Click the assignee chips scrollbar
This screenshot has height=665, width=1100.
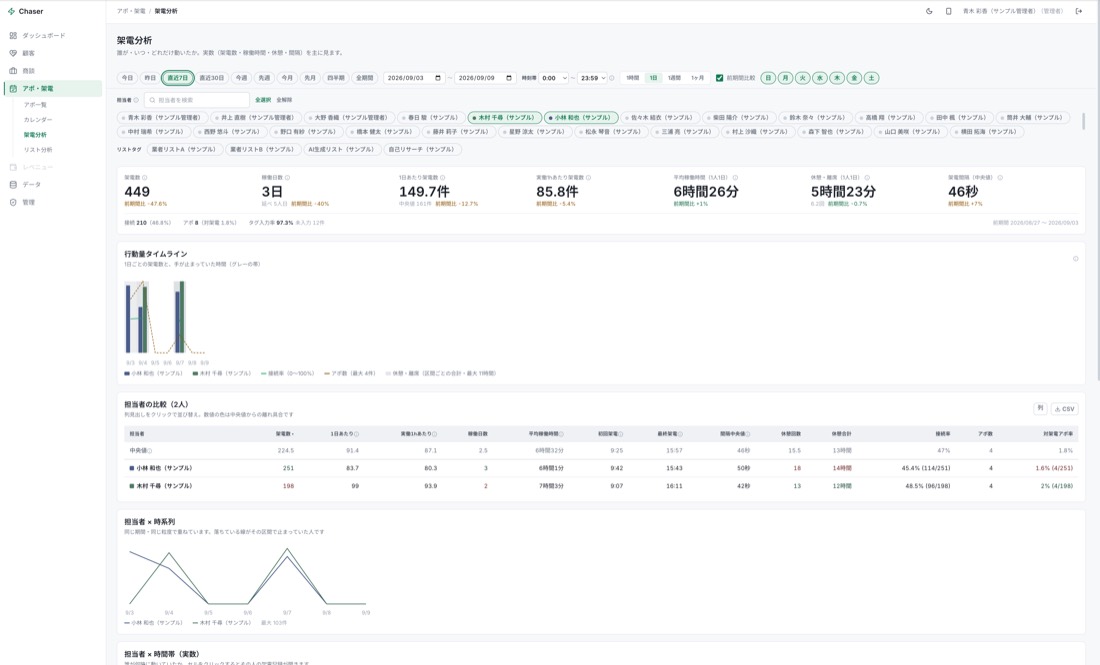(1084, 121)
